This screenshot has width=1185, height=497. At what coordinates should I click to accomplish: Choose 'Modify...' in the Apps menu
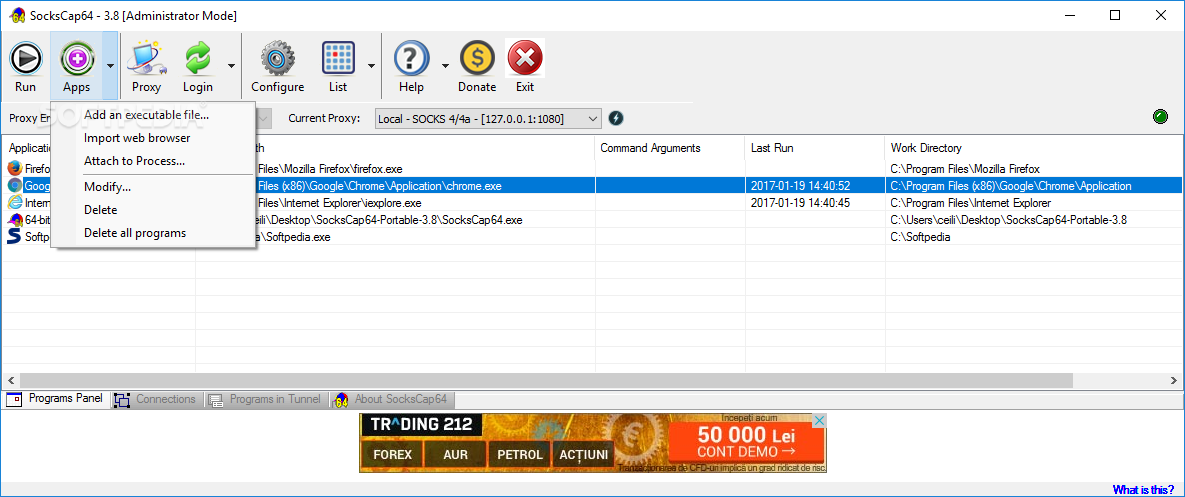[107, 187]
